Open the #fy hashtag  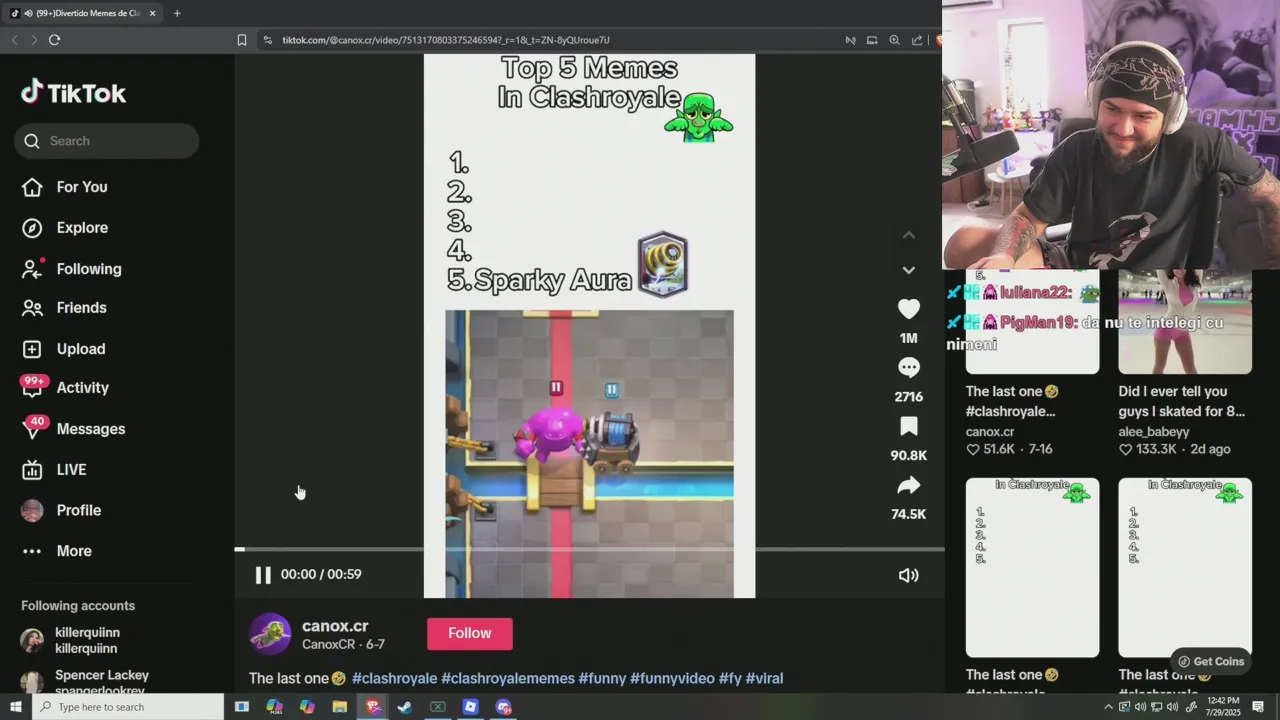730,678
